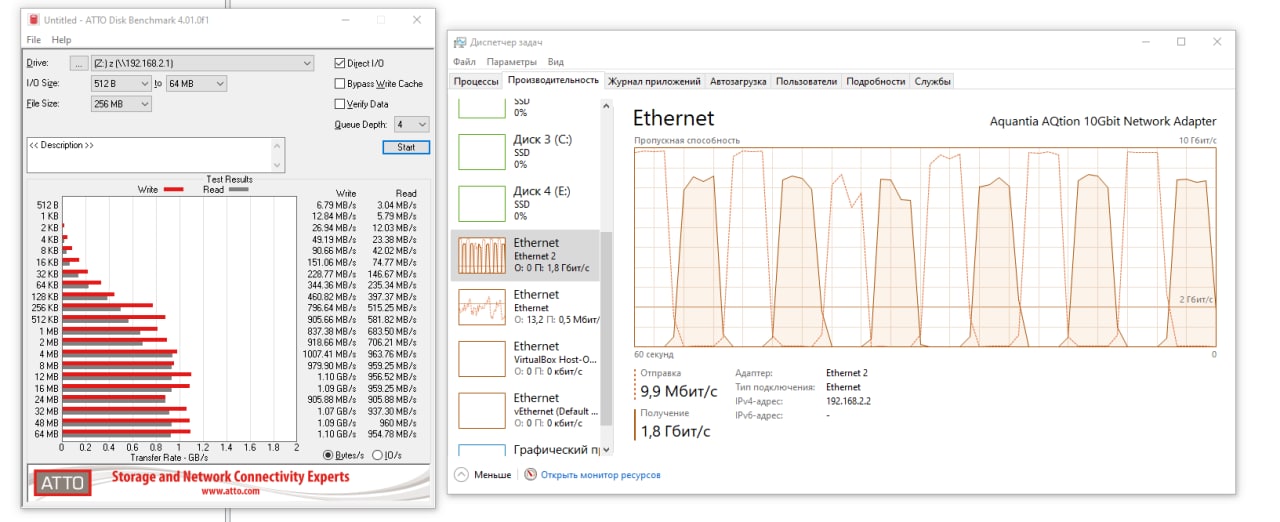
Task: Click the Task Manager title bar icon
Action: [459, 42]
